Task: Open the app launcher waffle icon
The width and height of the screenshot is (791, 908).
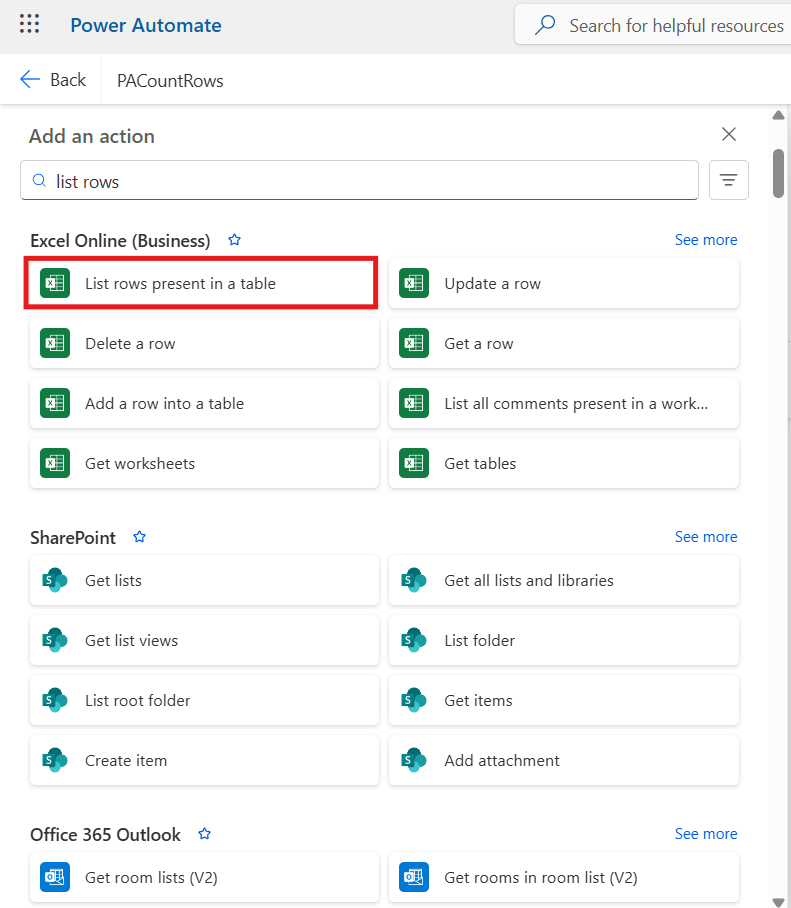Action: click(x=30, y=25)
